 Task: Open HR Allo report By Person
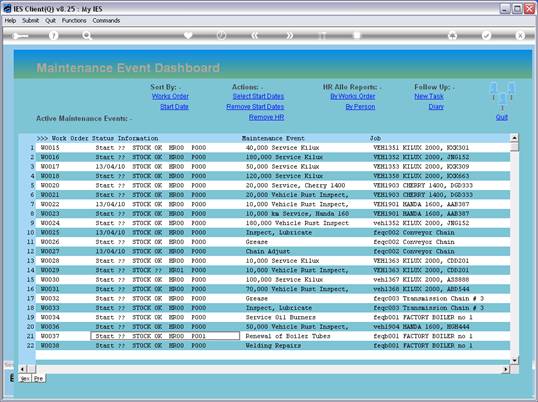(360, 107)
